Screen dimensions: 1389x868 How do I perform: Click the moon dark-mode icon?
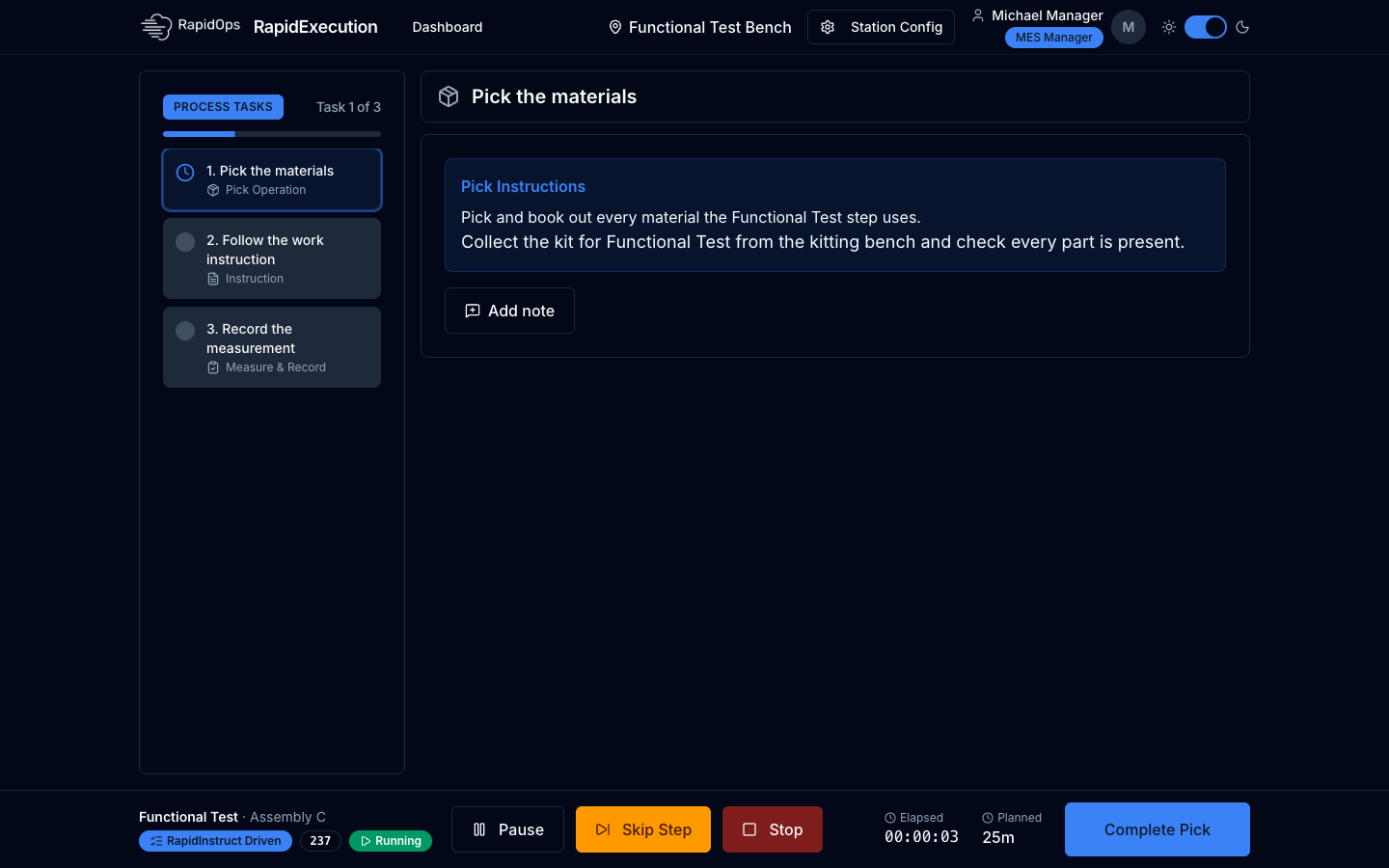click(x=1242, y=27)
